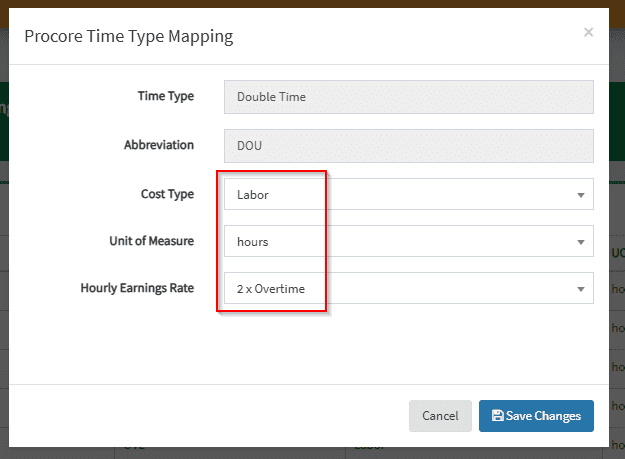Click the Cost Type field label
This screenshot has height=459, width=625.
pos(167,193)
